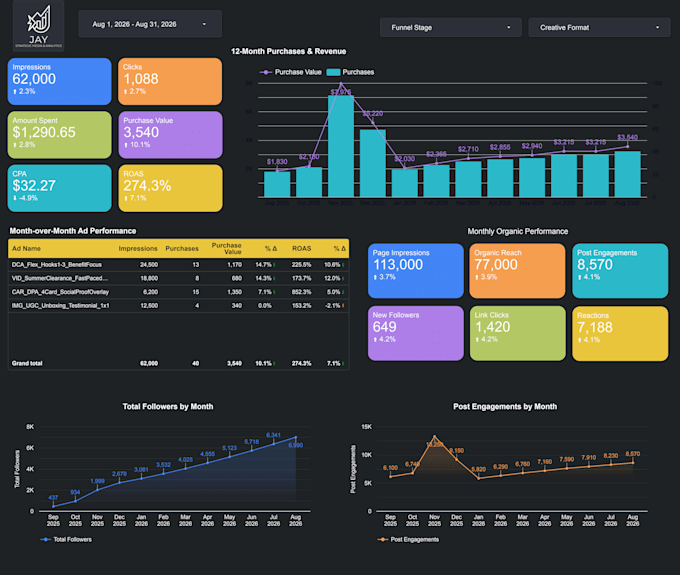Click the 24,500 impressions cell
680x575 pixels.
(x=149, y=265)
